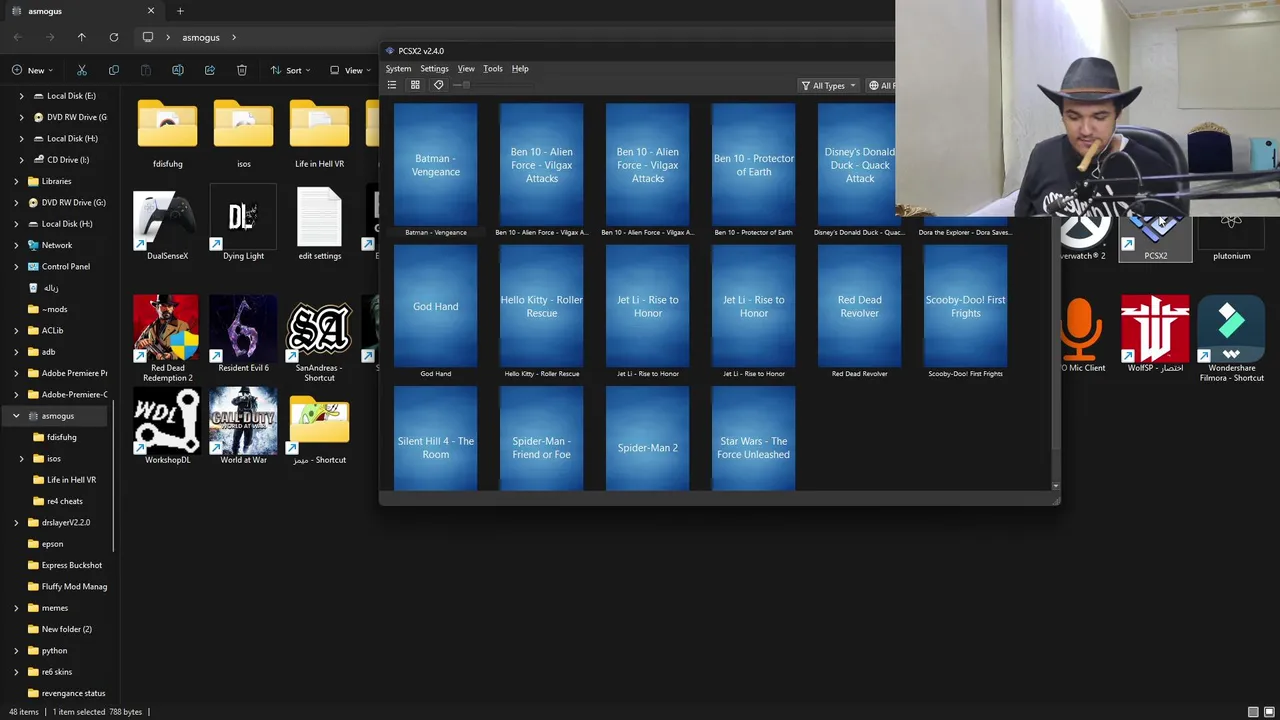This screenshot has height=720, width=1280.
Task: Select the Scooby-Doo! First Frights cover
Action: (x=966, y=306)
